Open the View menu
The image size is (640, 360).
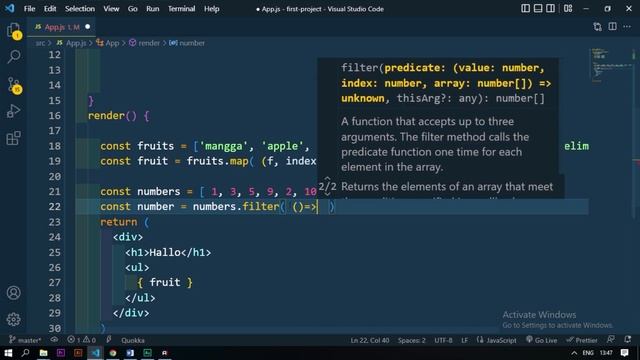pyautogui.click(x=111, y=9)
